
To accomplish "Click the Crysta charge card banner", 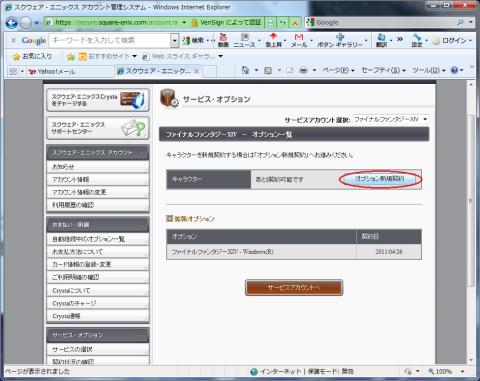I will click(98, 100).
